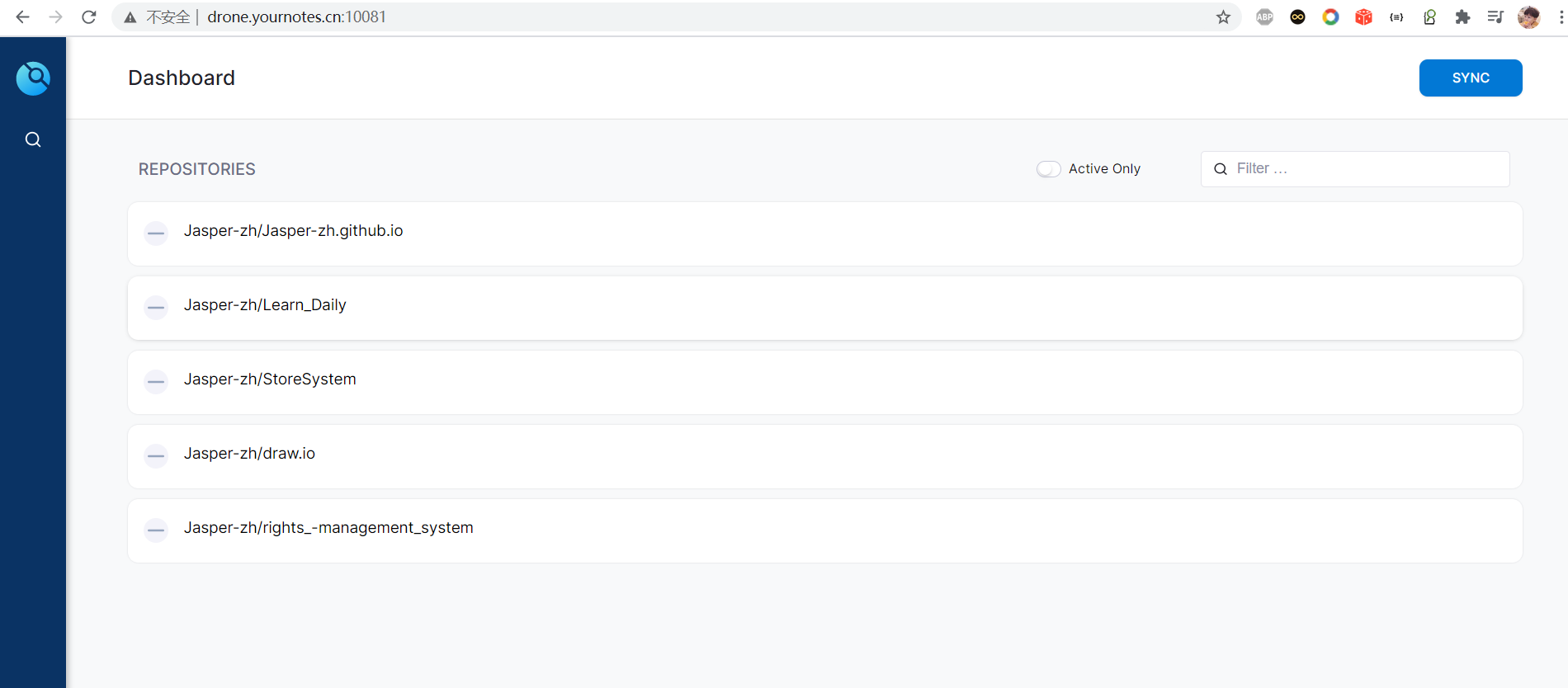Click the insecure site warning icon

(130, 16)
